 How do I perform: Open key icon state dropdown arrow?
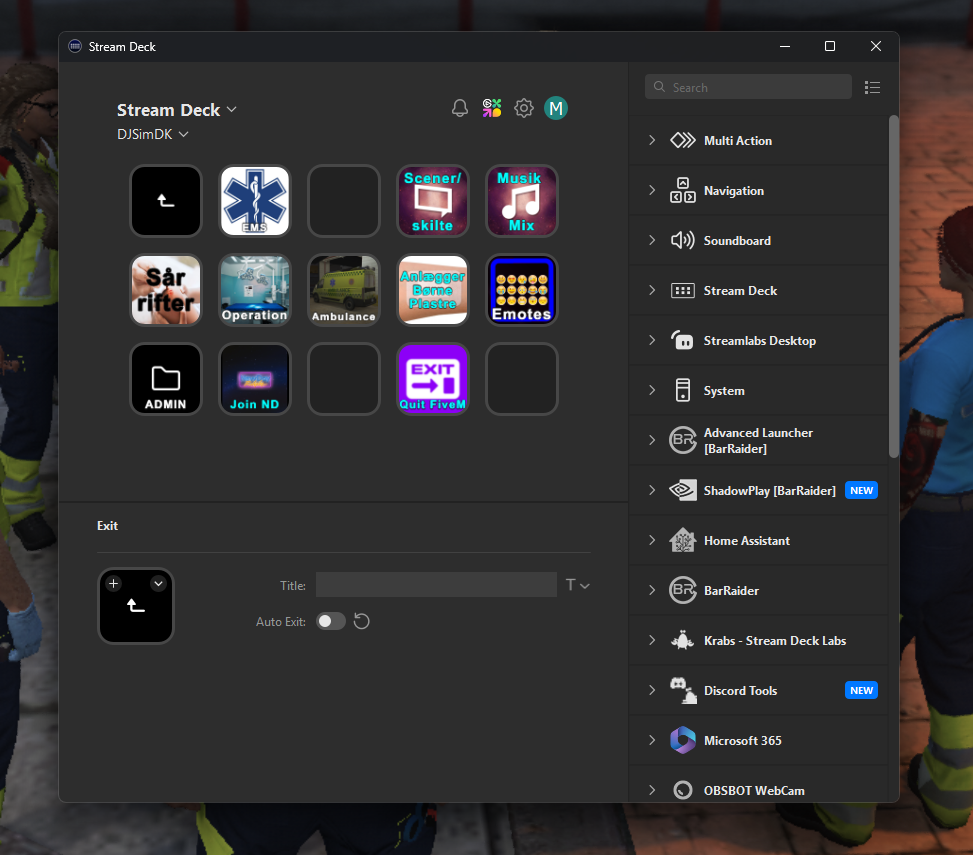pyautogui.click(x=159, y=583)
